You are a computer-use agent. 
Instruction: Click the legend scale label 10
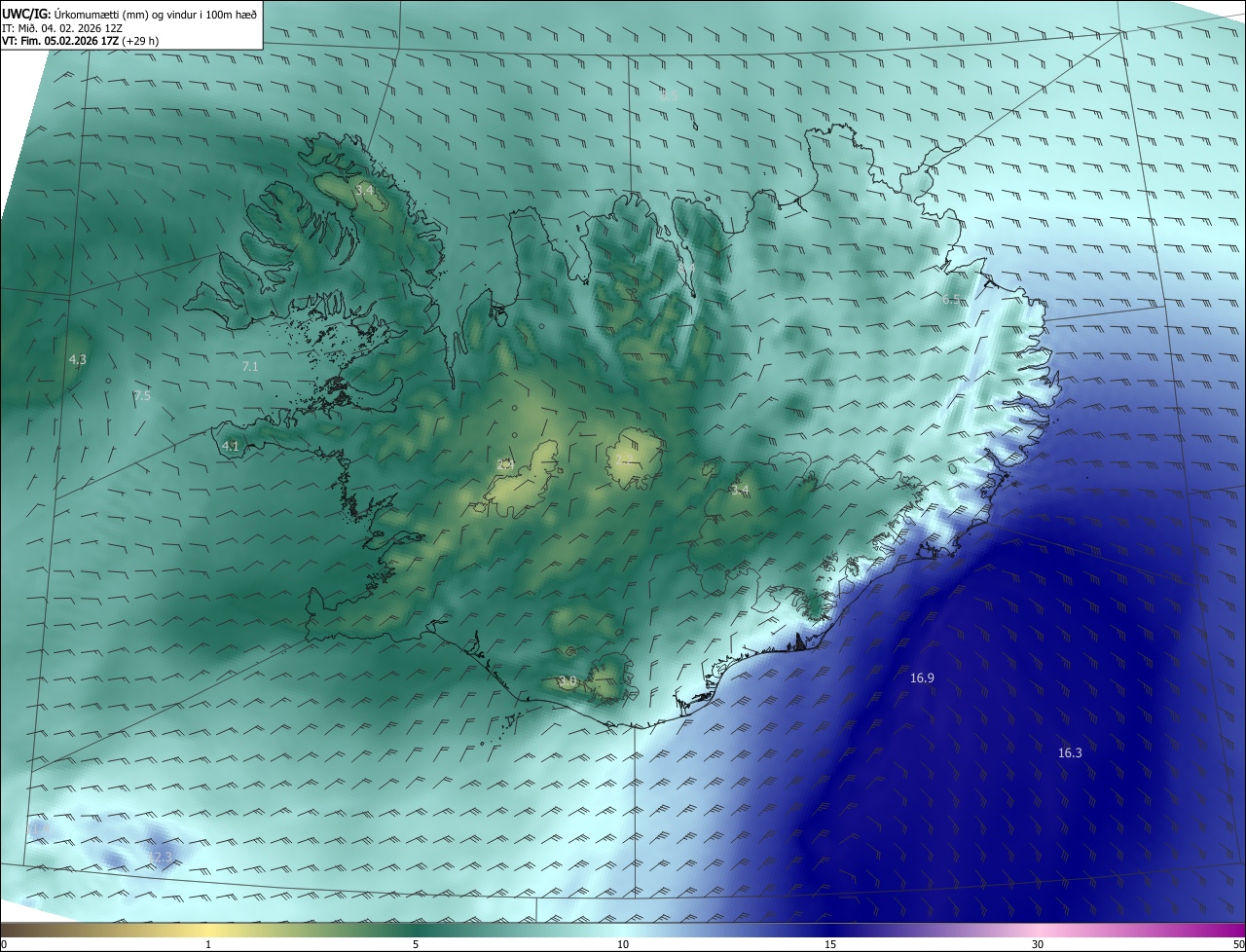pos(623,944)
